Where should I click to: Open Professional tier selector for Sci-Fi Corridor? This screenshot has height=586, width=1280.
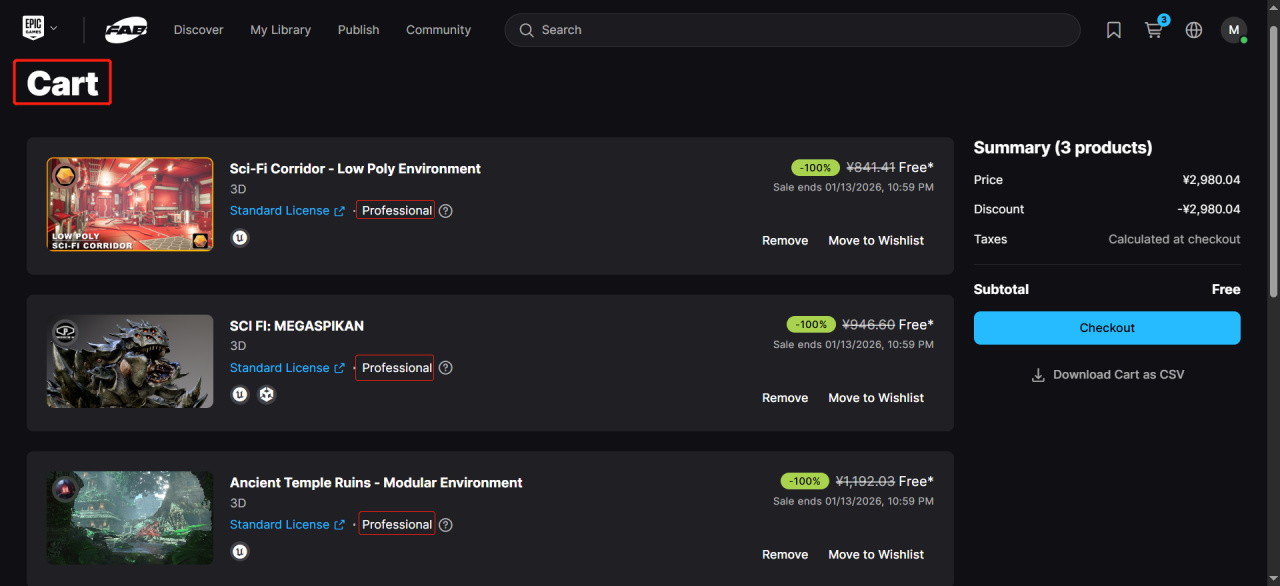click(x=396, y=211)
